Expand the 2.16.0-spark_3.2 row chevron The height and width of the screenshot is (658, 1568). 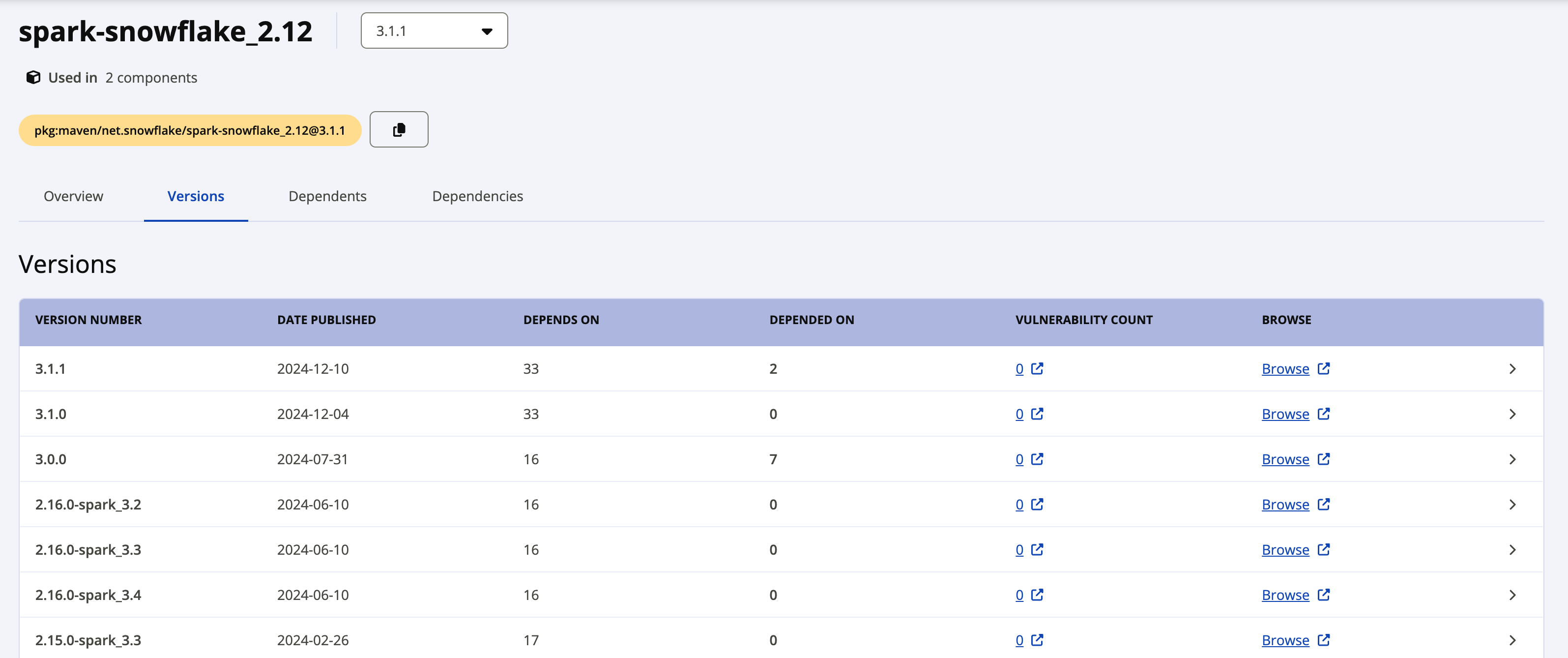point(1512,505)
